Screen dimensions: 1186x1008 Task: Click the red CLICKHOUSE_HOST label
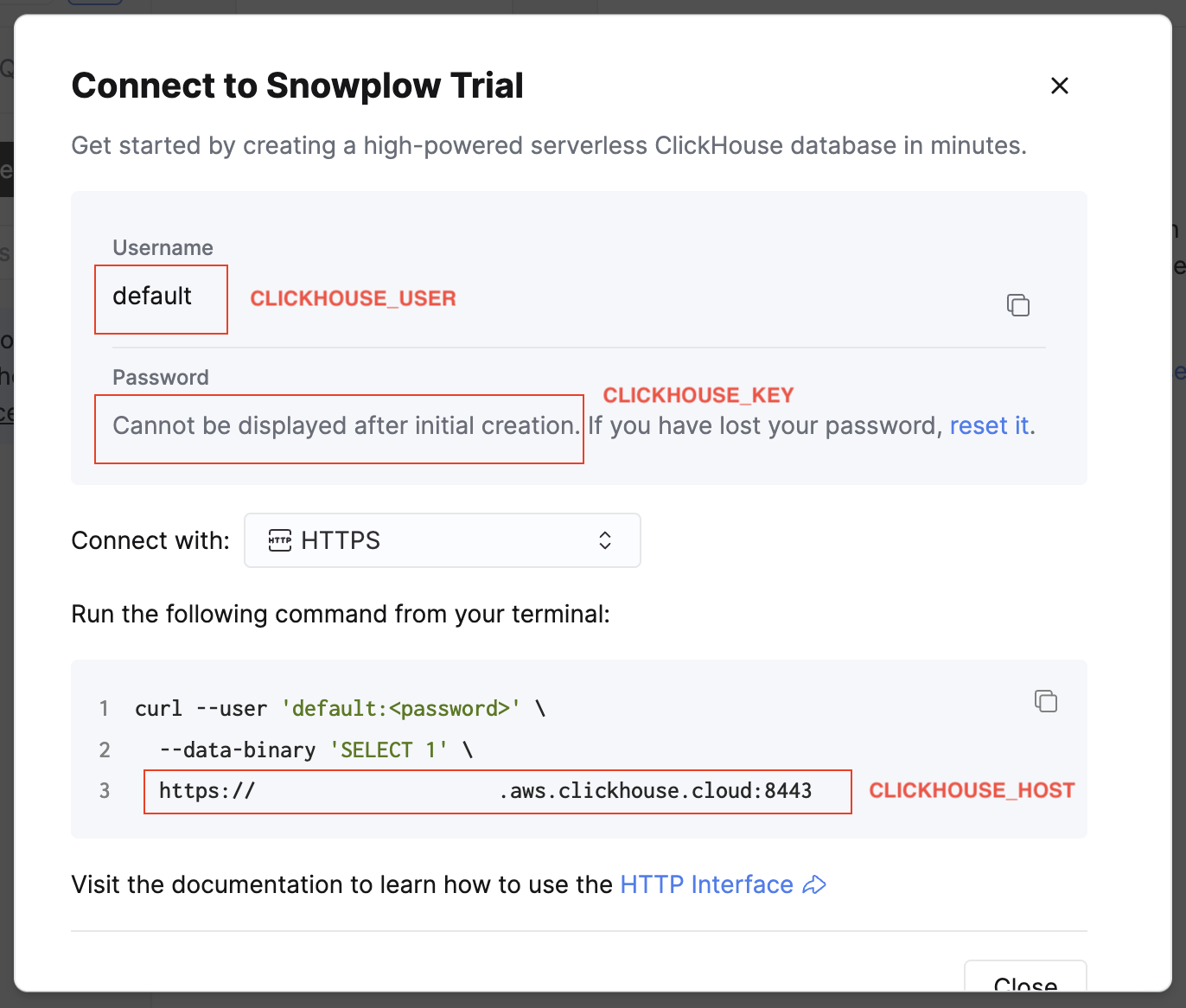(x=971, y=790)
